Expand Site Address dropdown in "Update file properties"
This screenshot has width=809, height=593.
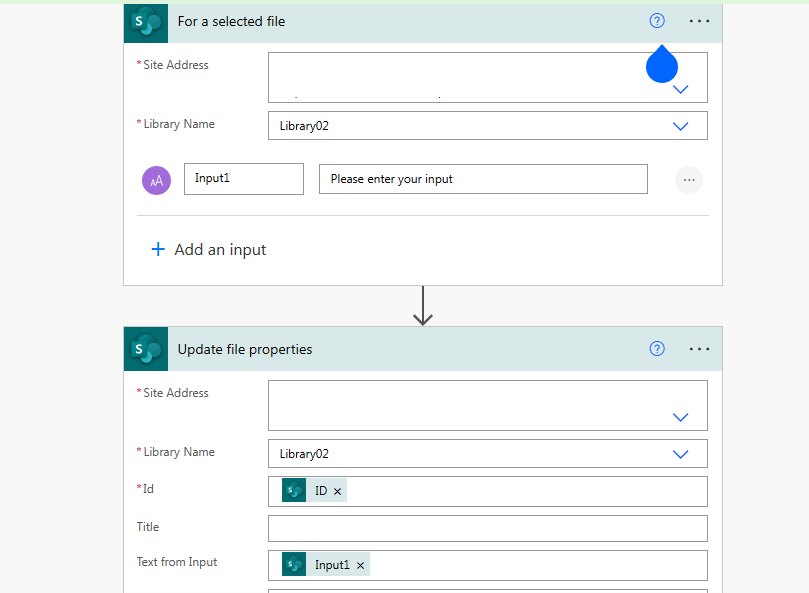point(681,417)
